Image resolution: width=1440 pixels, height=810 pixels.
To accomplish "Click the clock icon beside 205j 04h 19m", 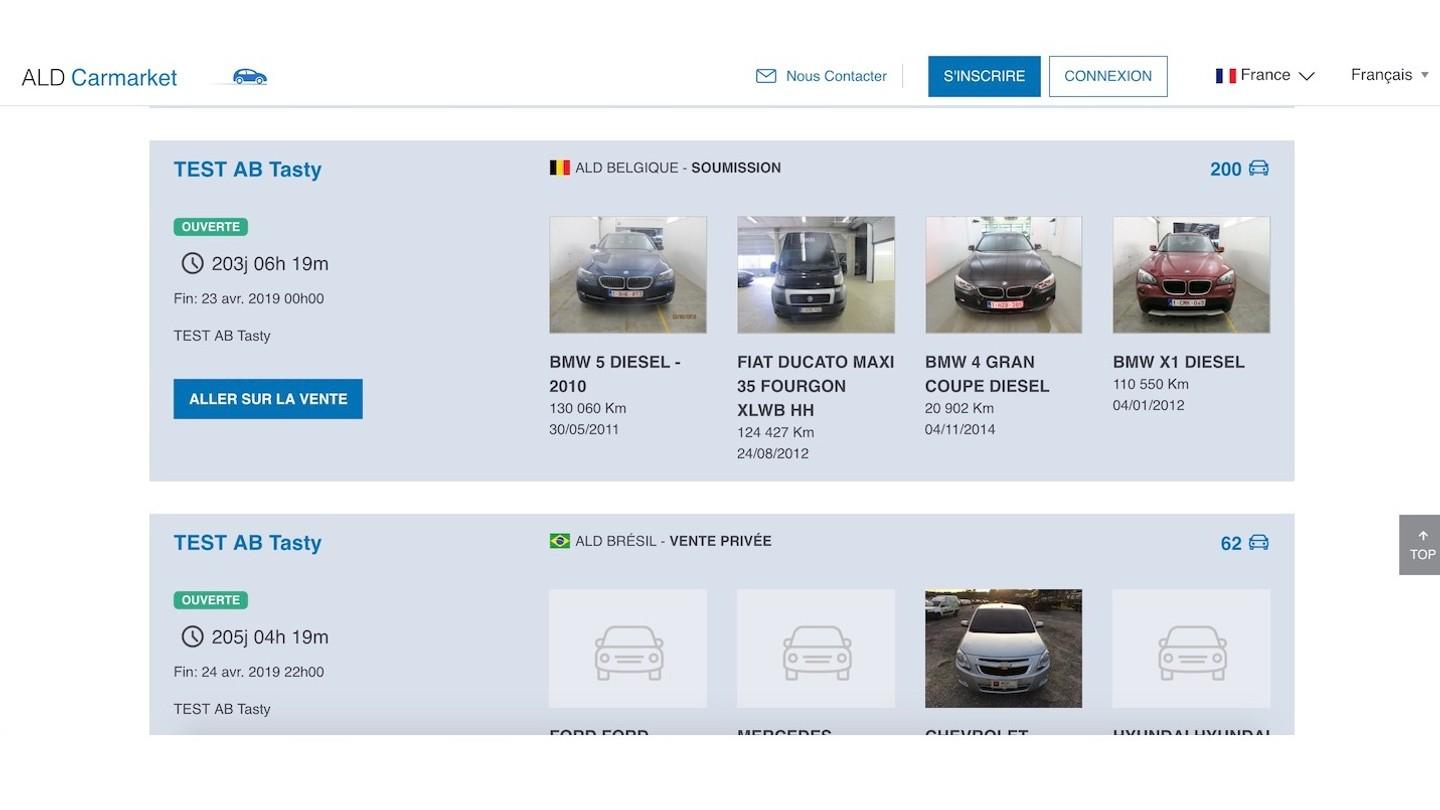I will point(192,637).
